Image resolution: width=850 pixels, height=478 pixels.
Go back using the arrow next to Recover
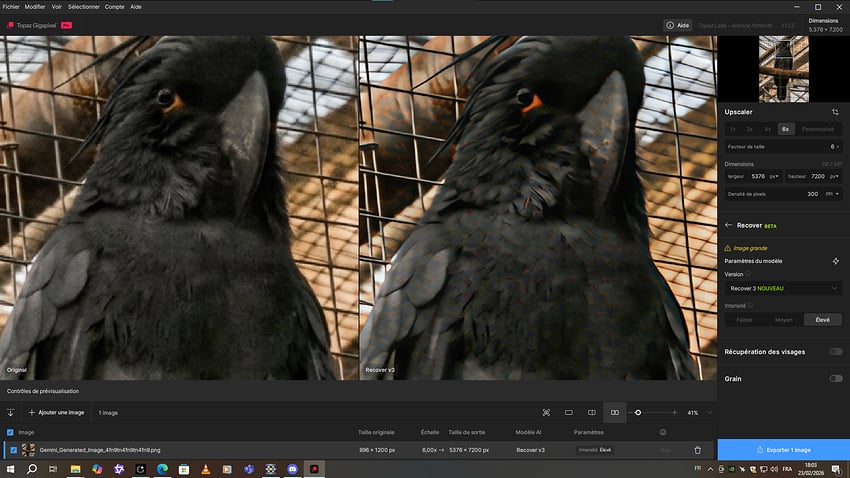coord(728,226)
